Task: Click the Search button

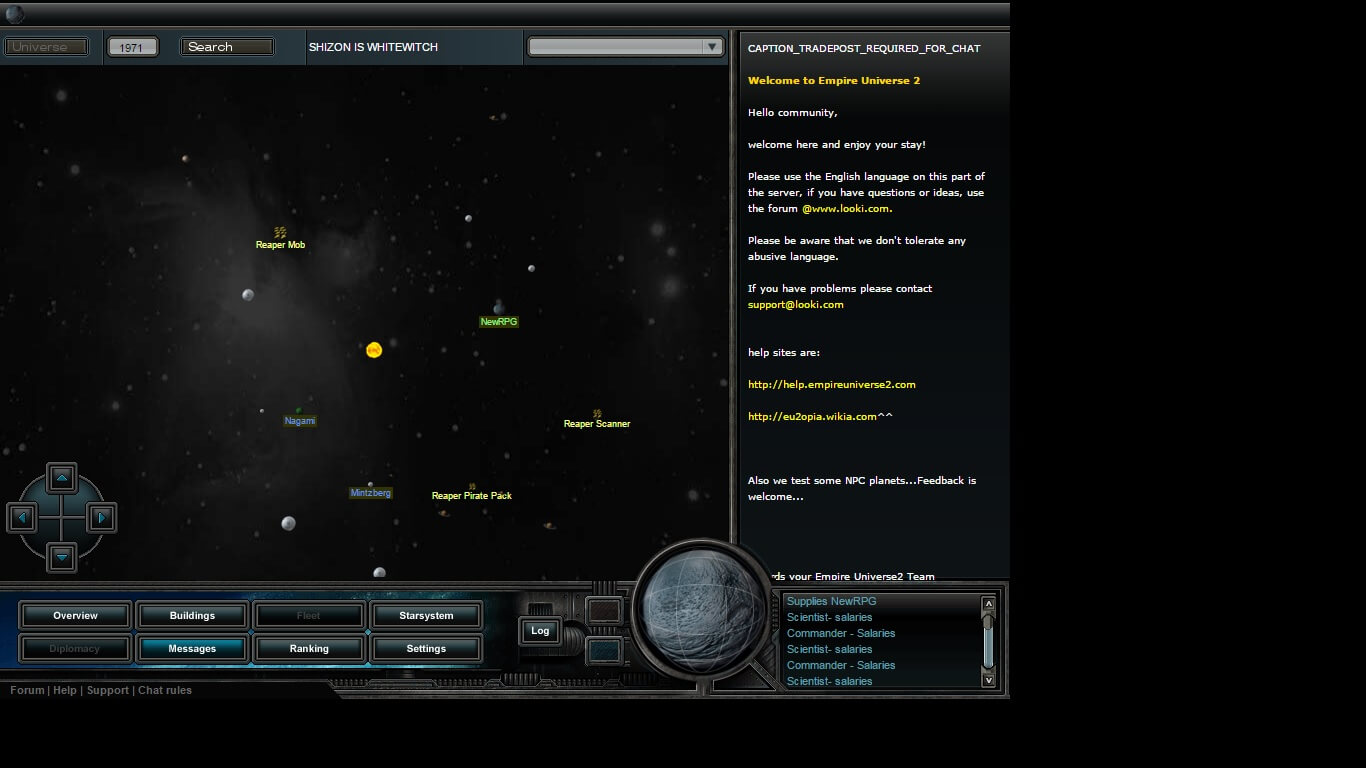Action: click(x=227, y=47)
